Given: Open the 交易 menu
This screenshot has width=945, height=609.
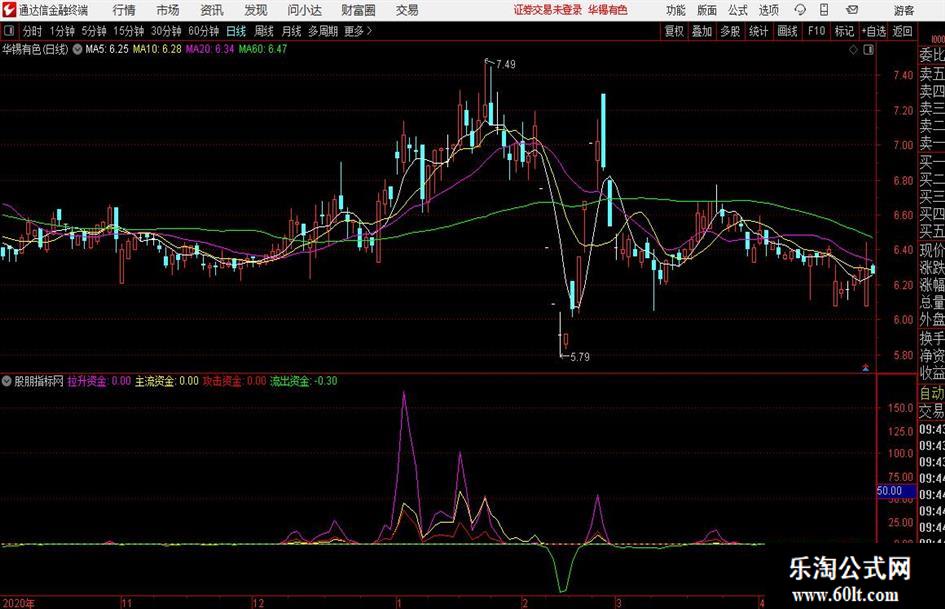Looking at the screenshot, I should click(x=407, y=10).
